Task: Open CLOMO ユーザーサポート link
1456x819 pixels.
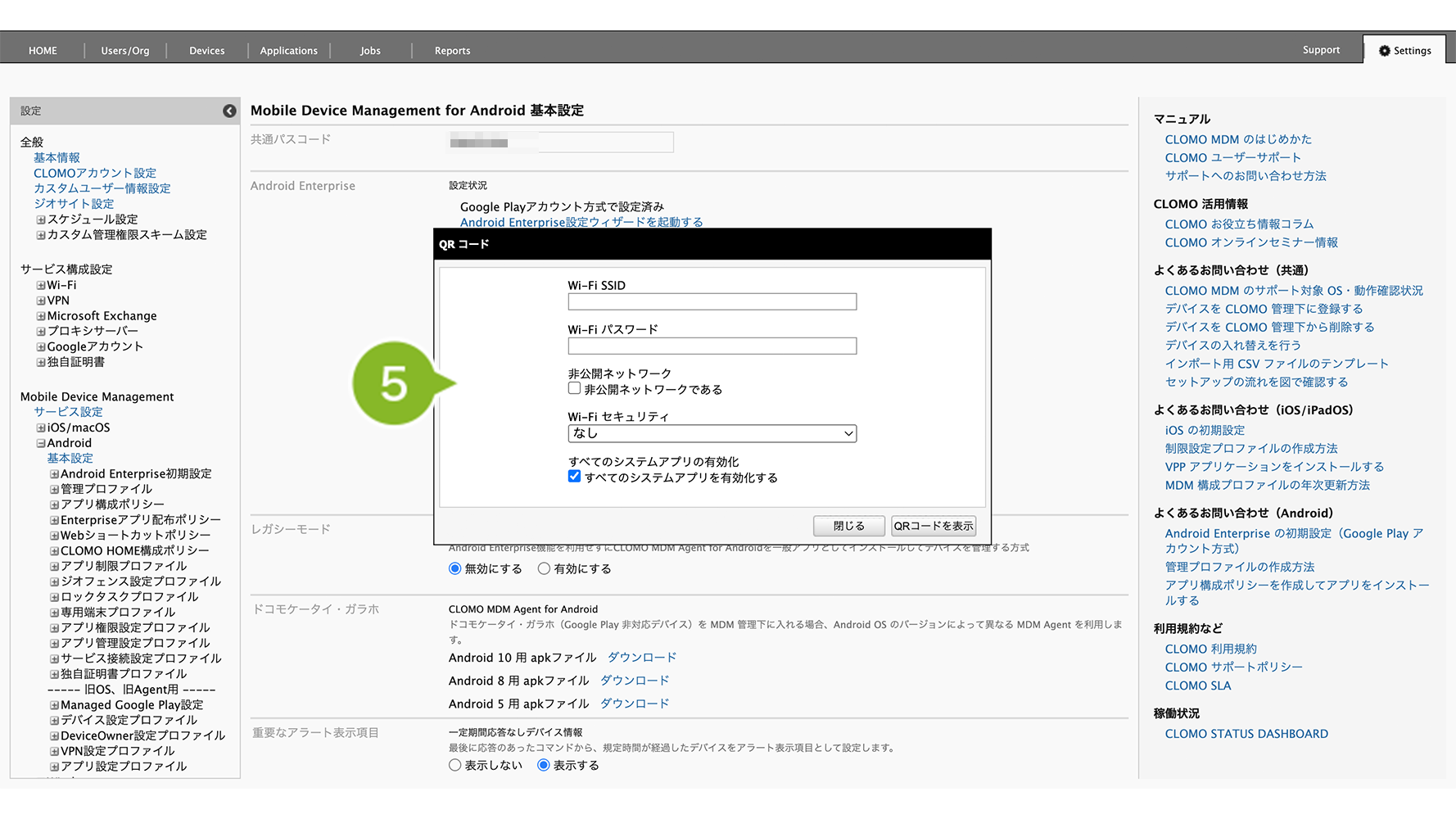Action: click(1233, 158)
